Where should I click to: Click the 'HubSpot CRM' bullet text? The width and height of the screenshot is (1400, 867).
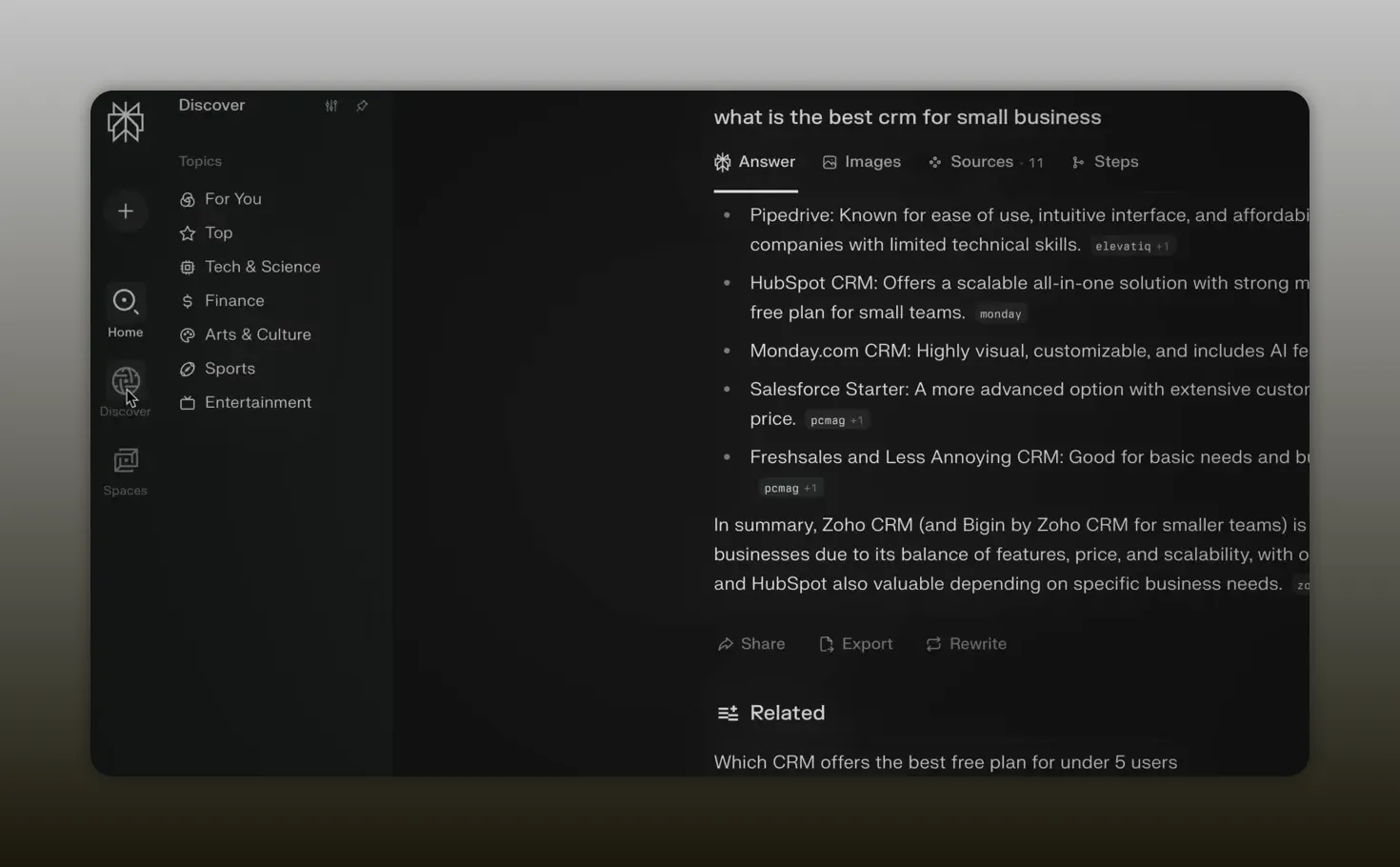tap(1029, 297)
